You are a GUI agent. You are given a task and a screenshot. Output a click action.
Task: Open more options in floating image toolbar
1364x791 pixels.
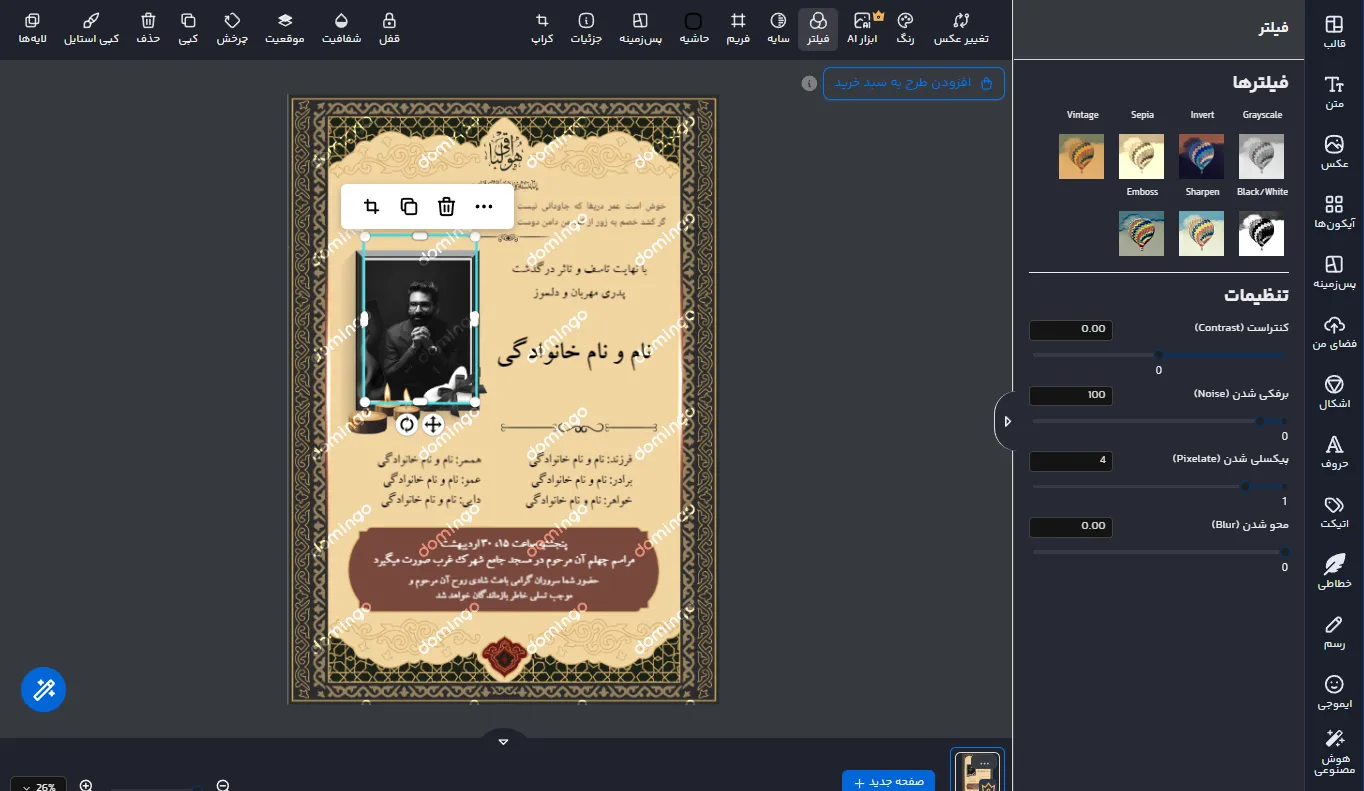point(484,207)
